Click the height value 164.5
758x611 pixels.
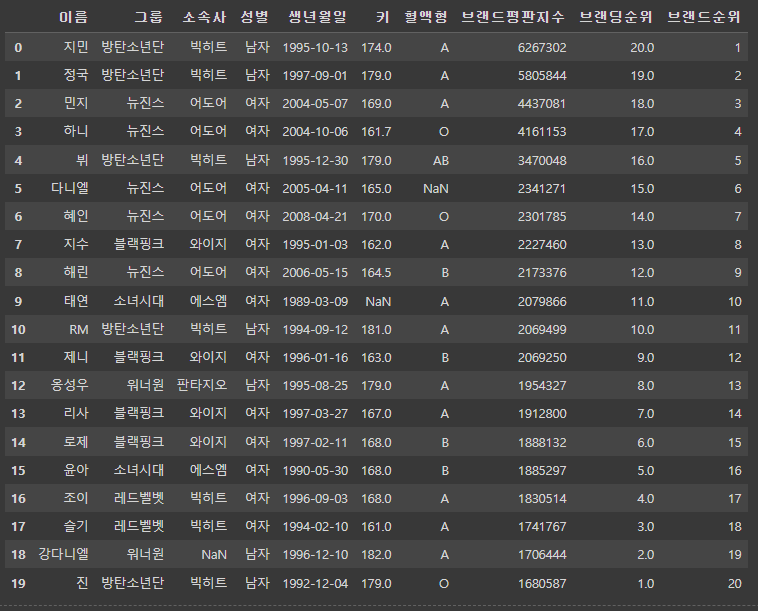coord(376,273)
